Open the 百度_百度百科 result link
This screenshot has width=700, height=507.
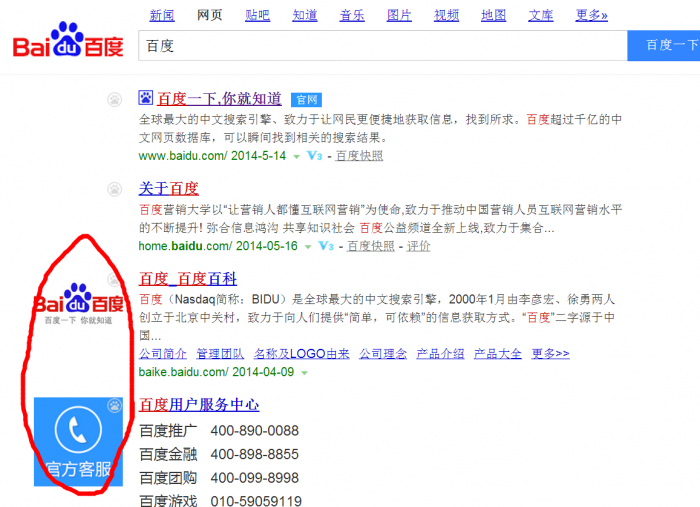188,279
